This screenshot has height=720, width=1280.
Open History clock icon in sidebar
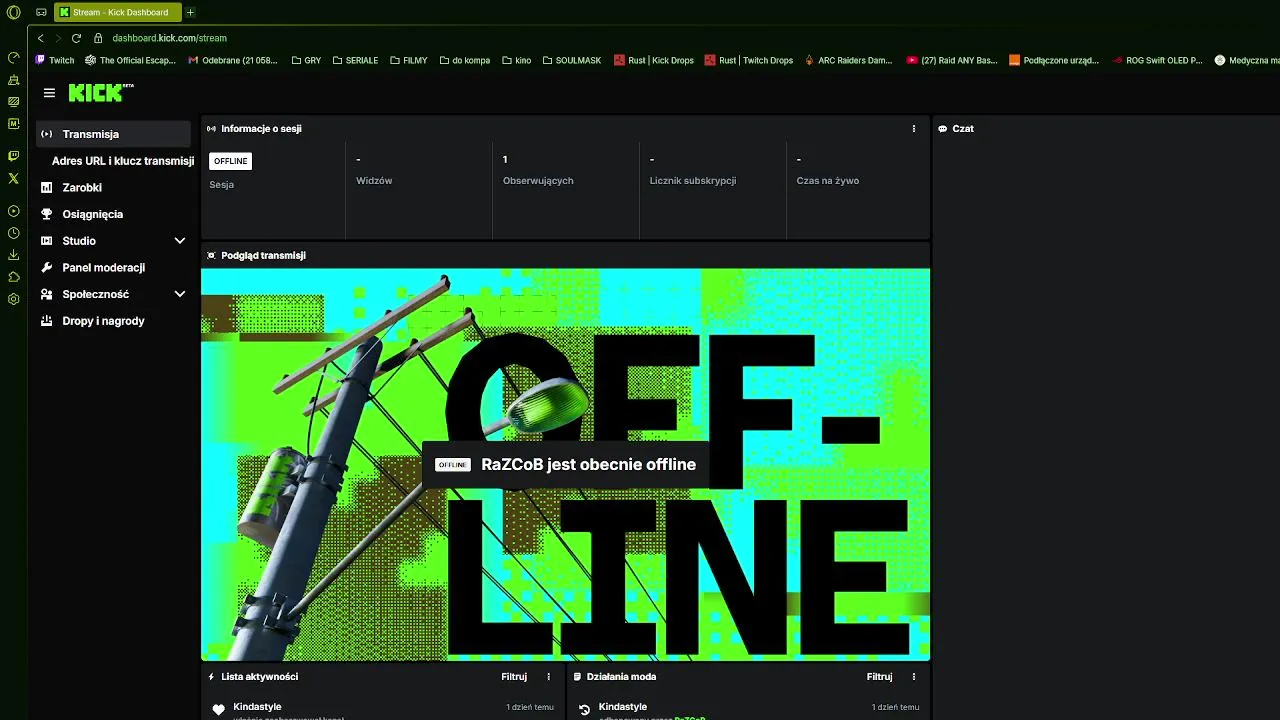click(13, 233)
